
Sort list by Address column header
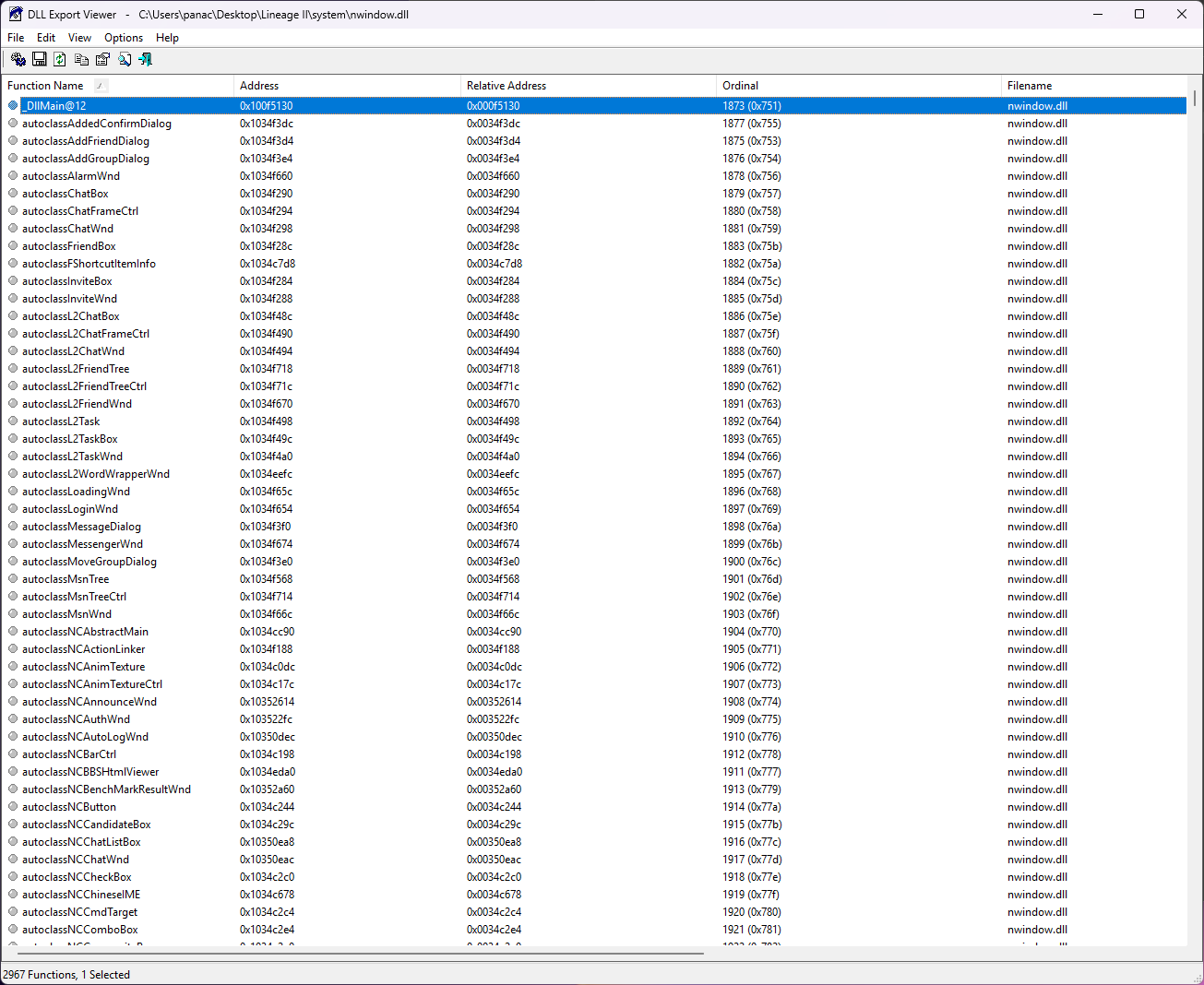click(x=259, y=86)
